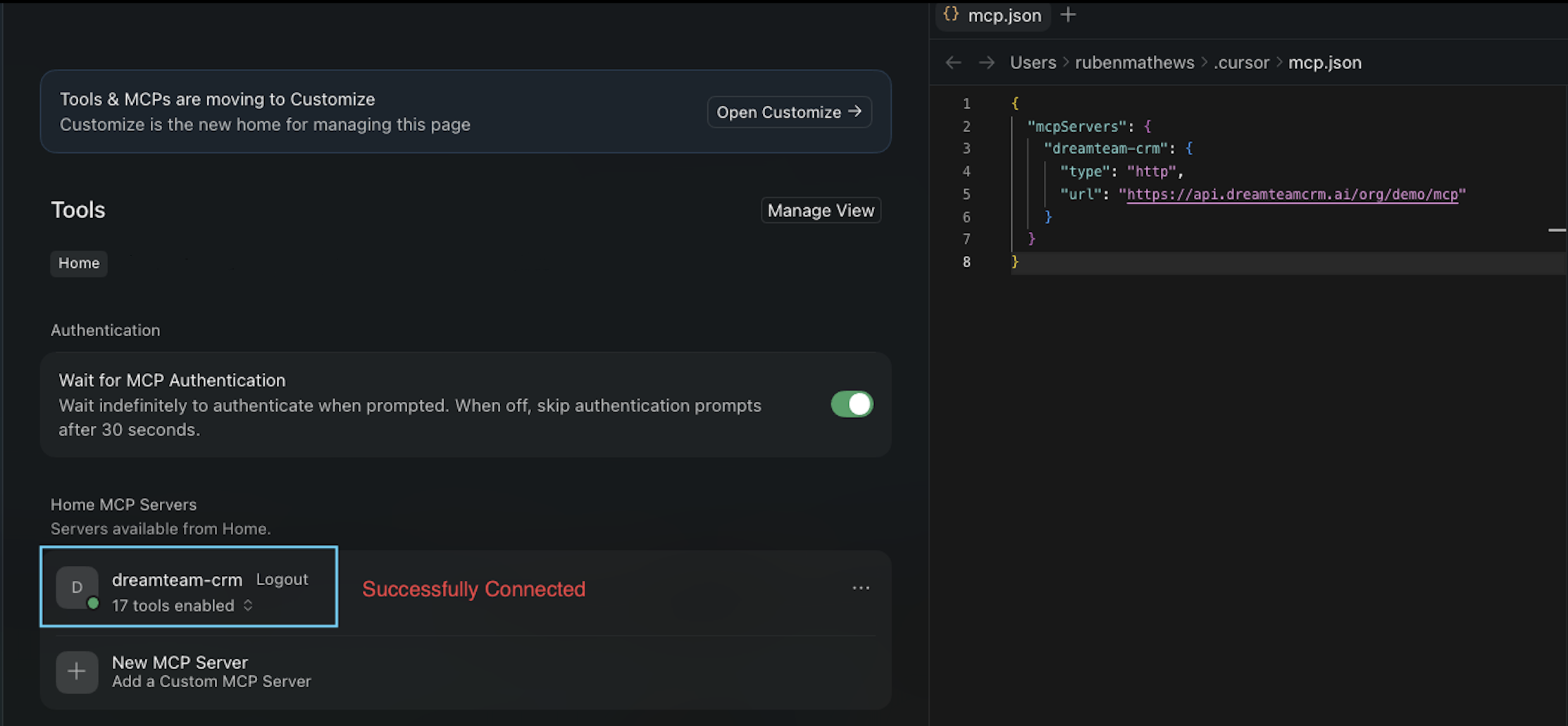1568x726 pixels.
Task: Click the "http" value on line 4
Action: tap(1151, 171)
